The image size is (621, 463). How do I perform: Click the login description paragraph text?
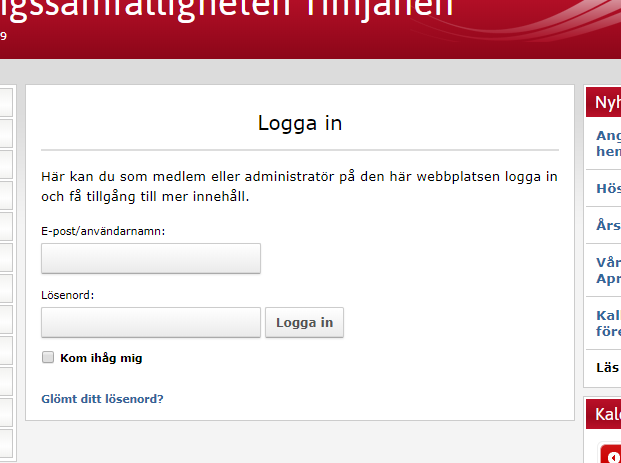tap(299, 186)
